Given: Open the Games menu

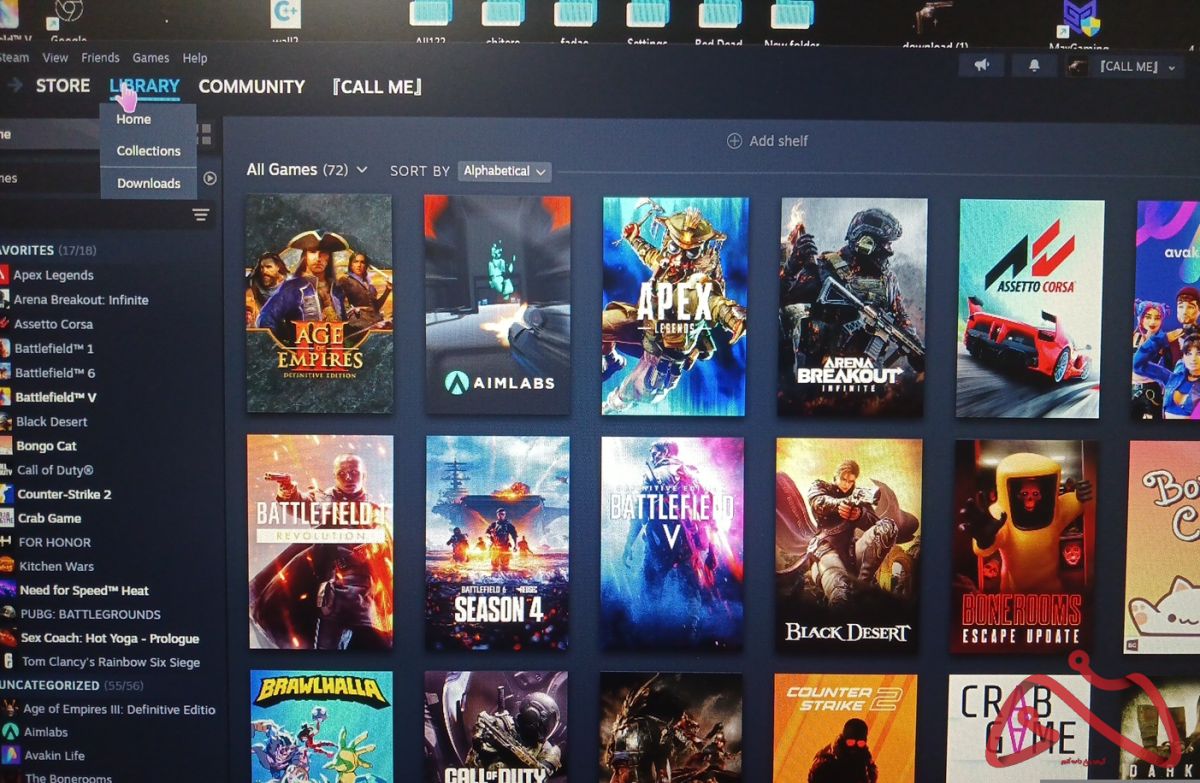Looking at the screenshot, I should coord(151,58).
